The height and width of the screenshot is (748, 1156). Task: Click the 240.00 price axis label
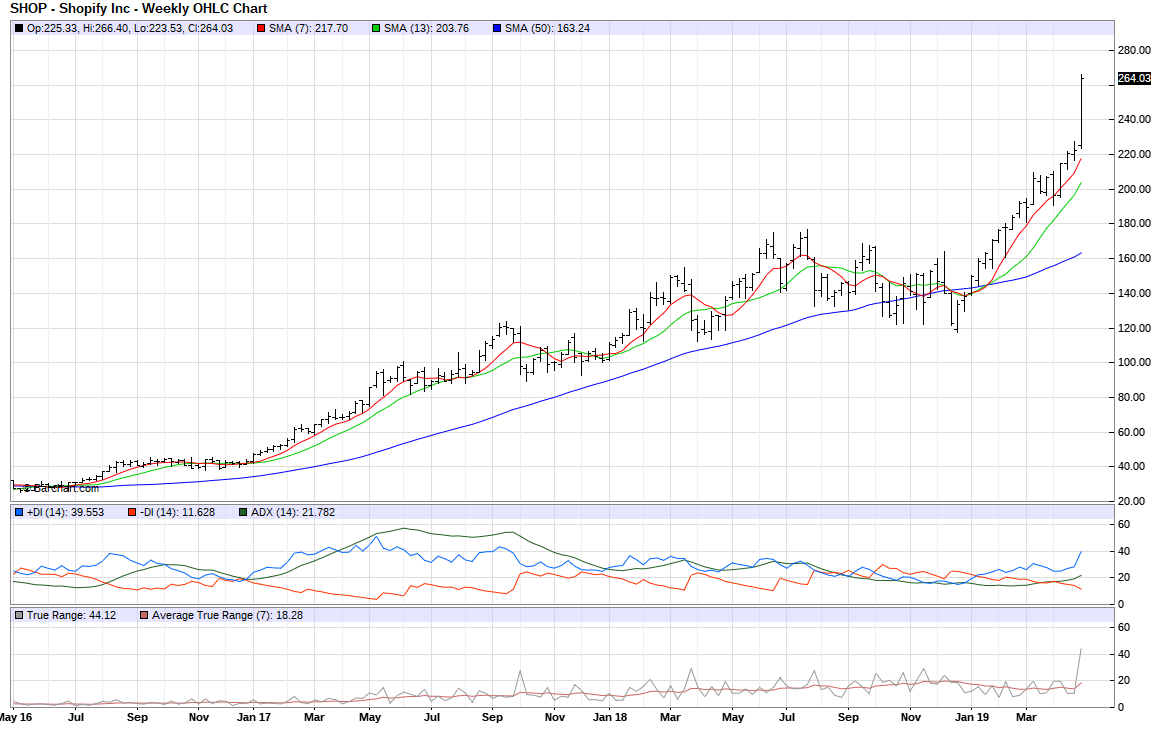pos(1134,119)
